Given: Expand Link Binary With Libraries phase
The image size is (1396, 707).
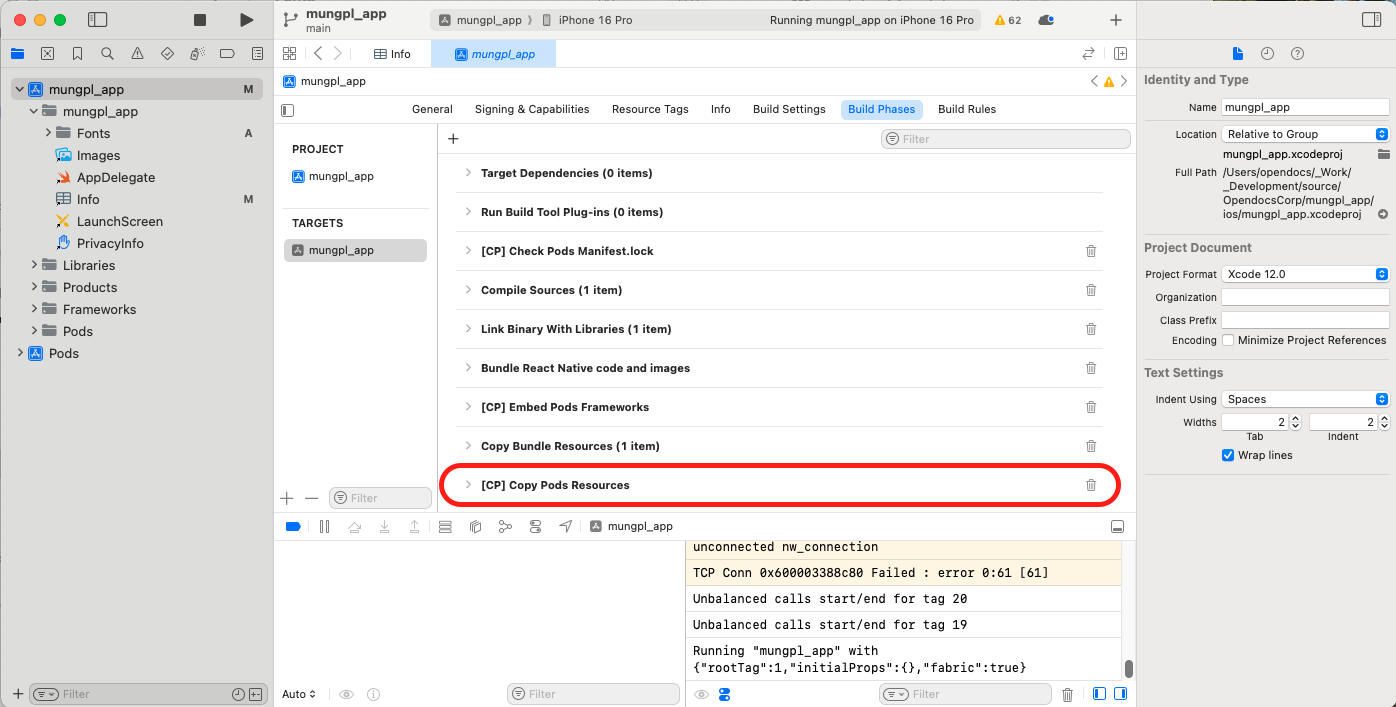Looking at the screenshot, I should click(467, 329).
